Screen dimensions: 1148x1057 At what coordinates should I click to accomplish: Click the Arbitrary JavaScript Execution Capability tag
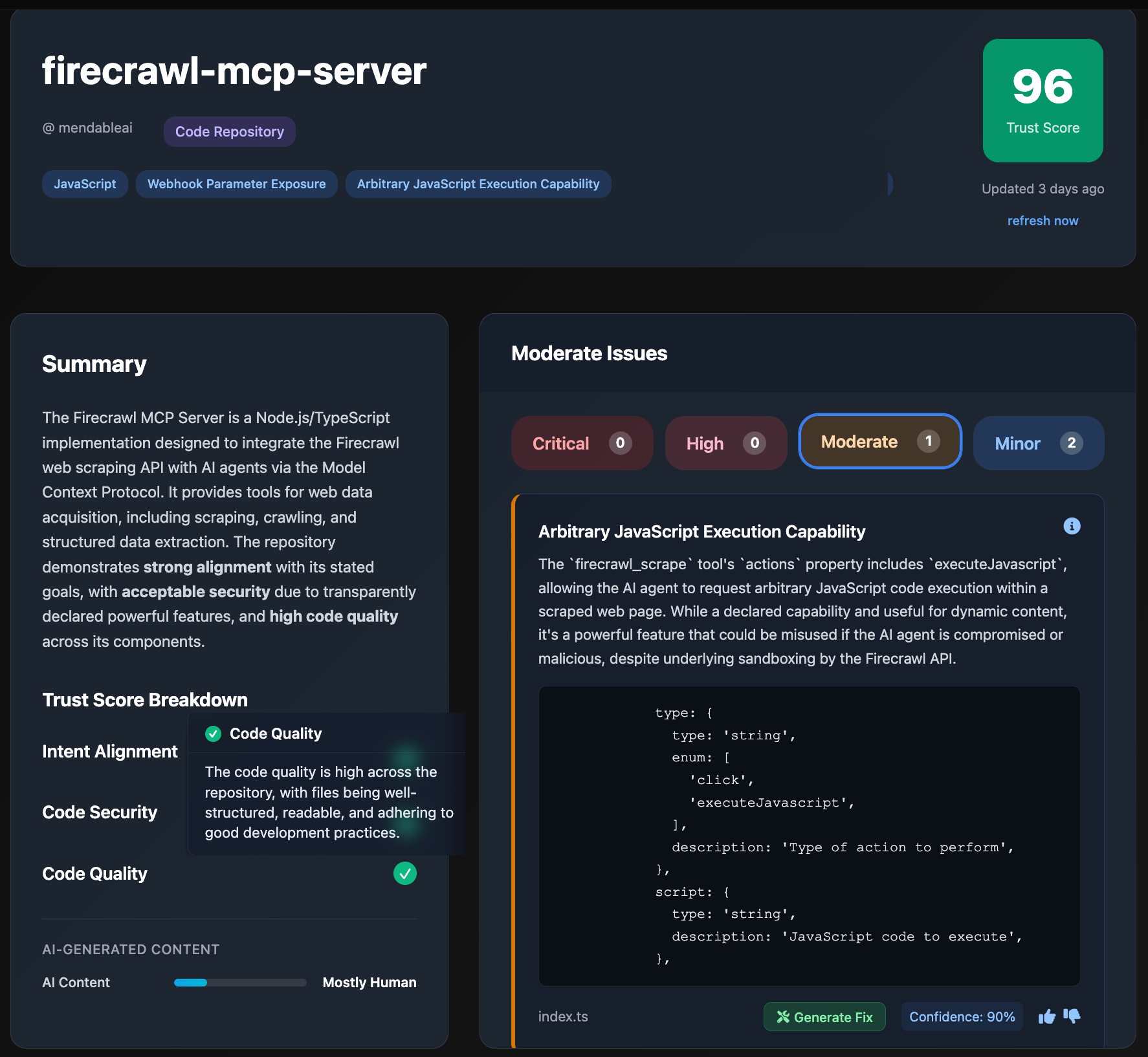pos(478,184)
